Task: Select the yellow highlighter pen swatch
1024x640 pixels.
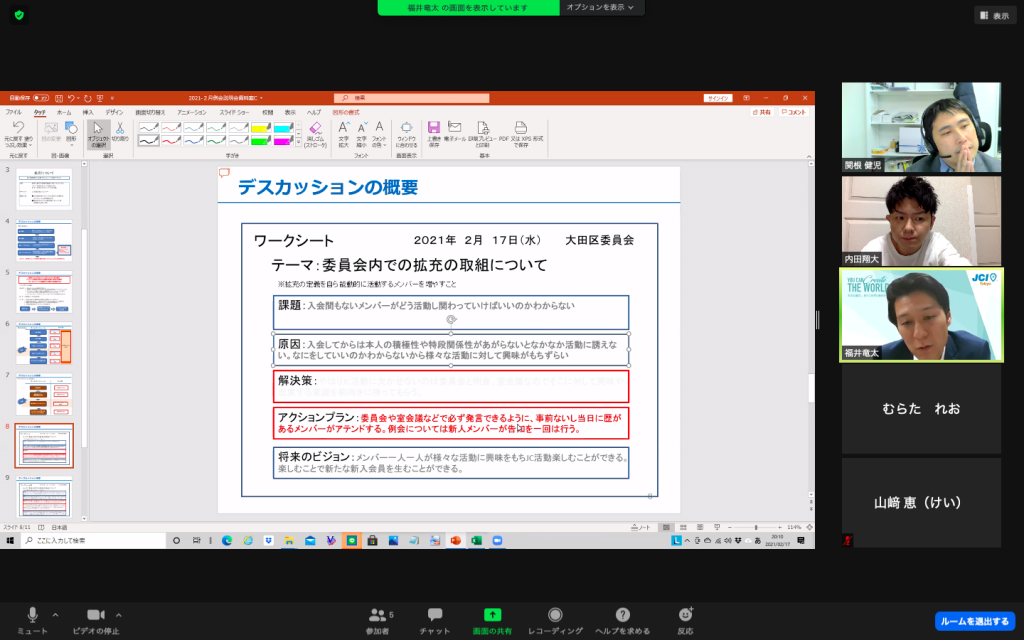Action: [260, 128]
